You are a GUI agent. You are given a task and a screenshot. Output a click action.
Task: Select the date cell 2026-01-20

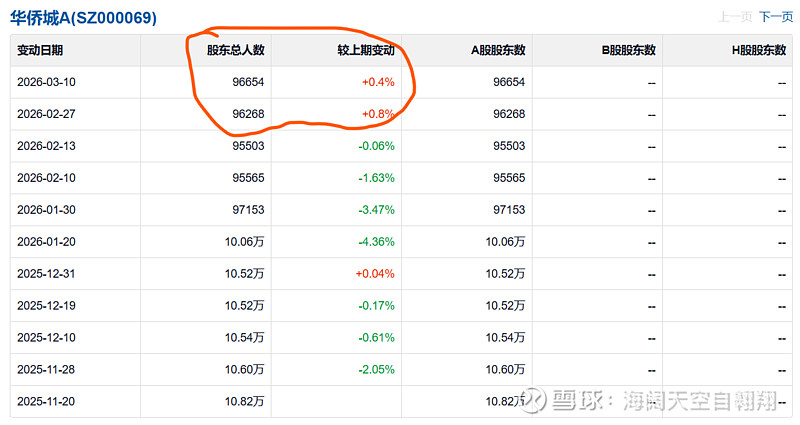tap(46, 241)
